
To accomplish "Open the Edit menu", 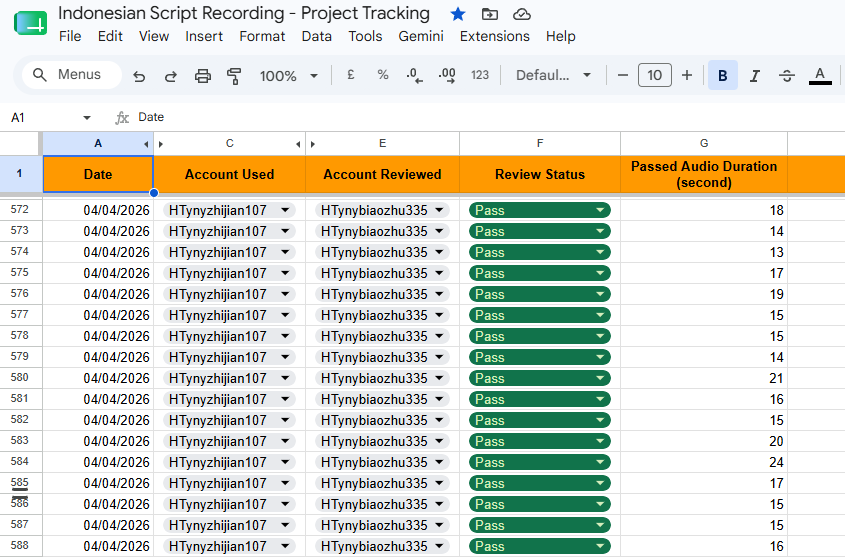I will click(x=110, y=36).
